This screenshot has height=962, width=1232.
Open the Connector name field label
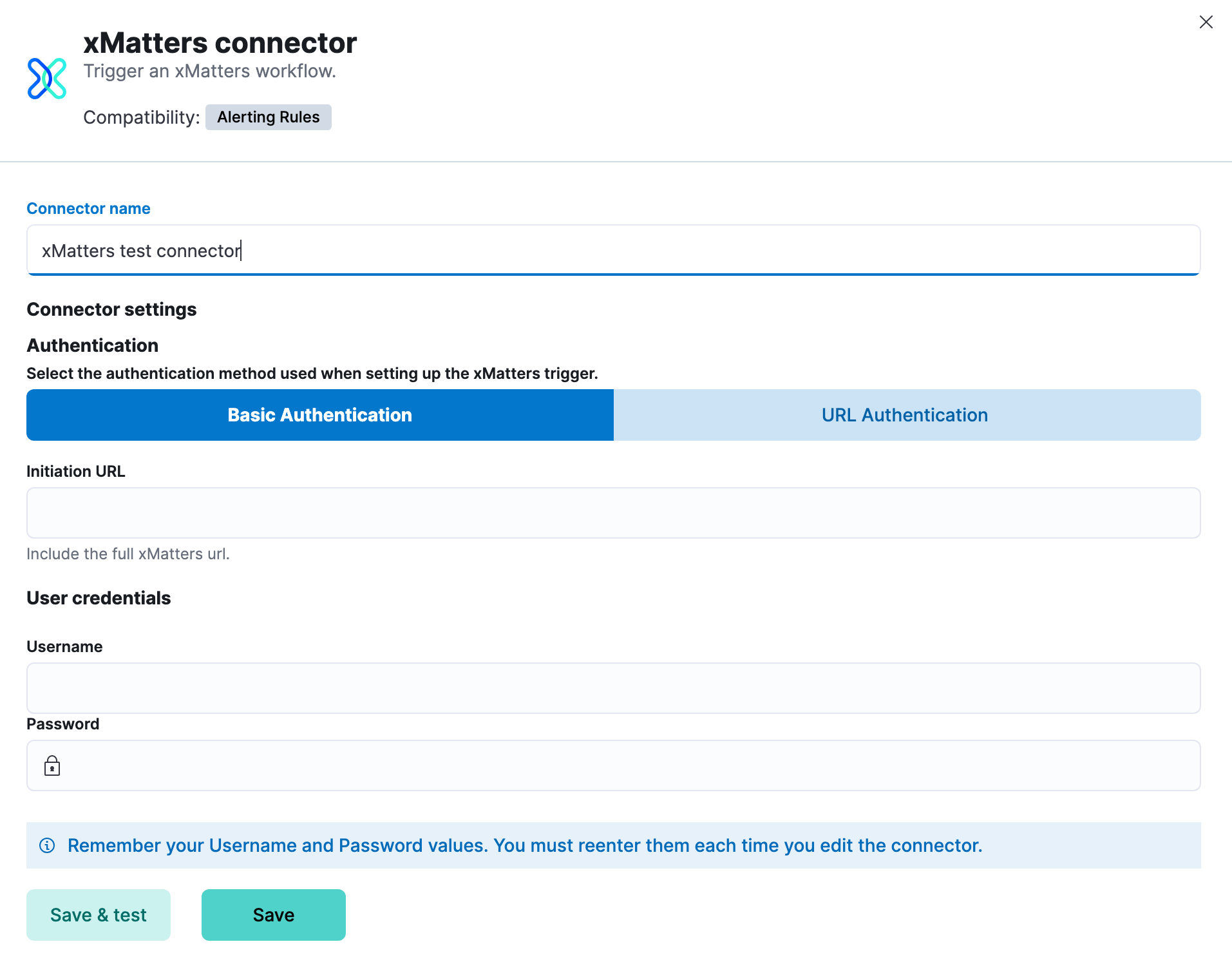pyautogui.click(x=88, y=207)
